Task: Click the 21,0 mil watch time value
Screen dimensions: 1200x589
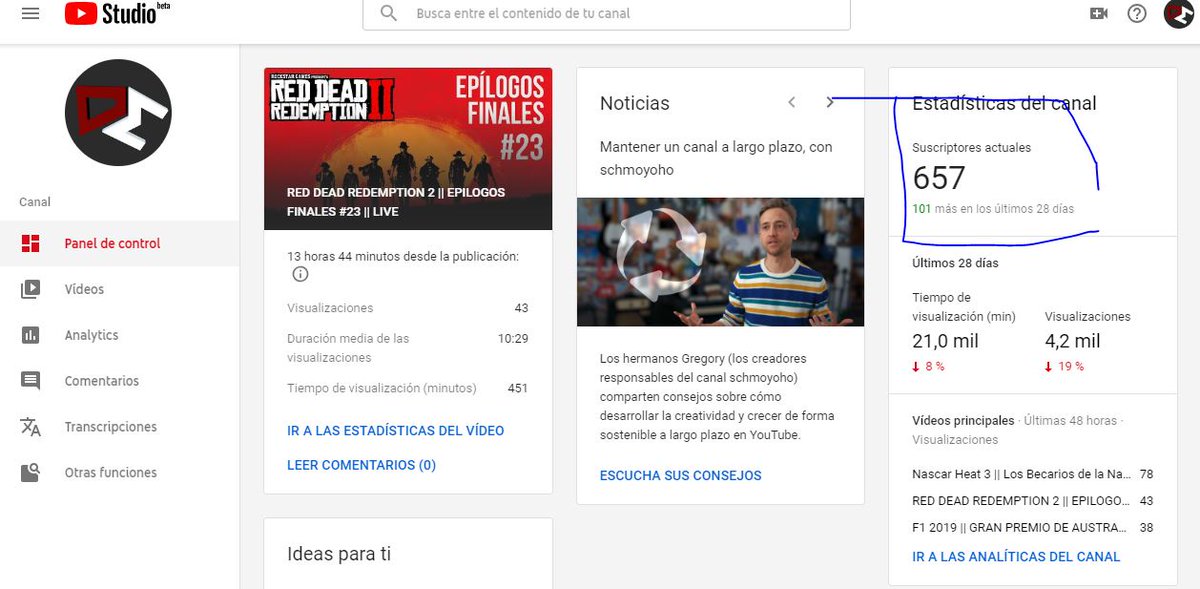Action: [946, 341]
